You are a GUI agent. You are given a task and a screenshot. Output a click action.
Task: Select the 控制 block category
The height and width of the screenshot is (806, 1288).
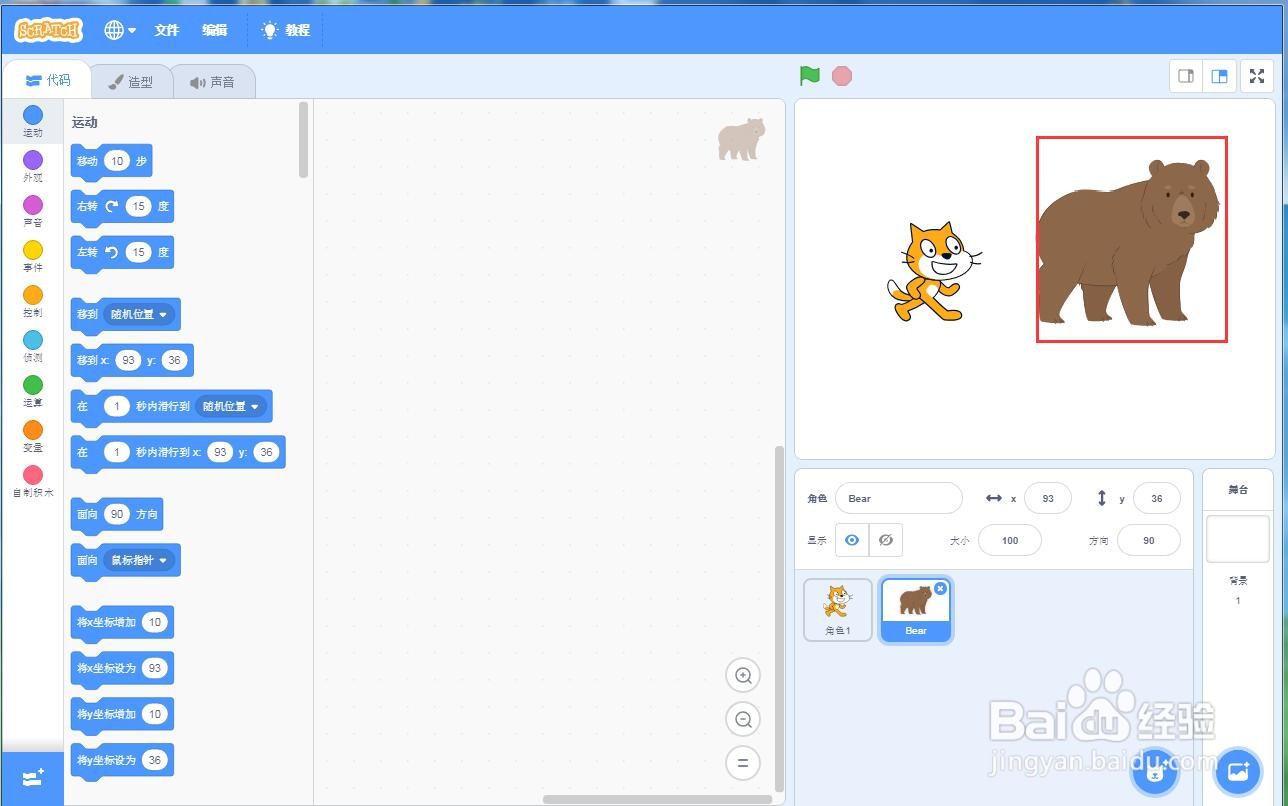(33, 302)
